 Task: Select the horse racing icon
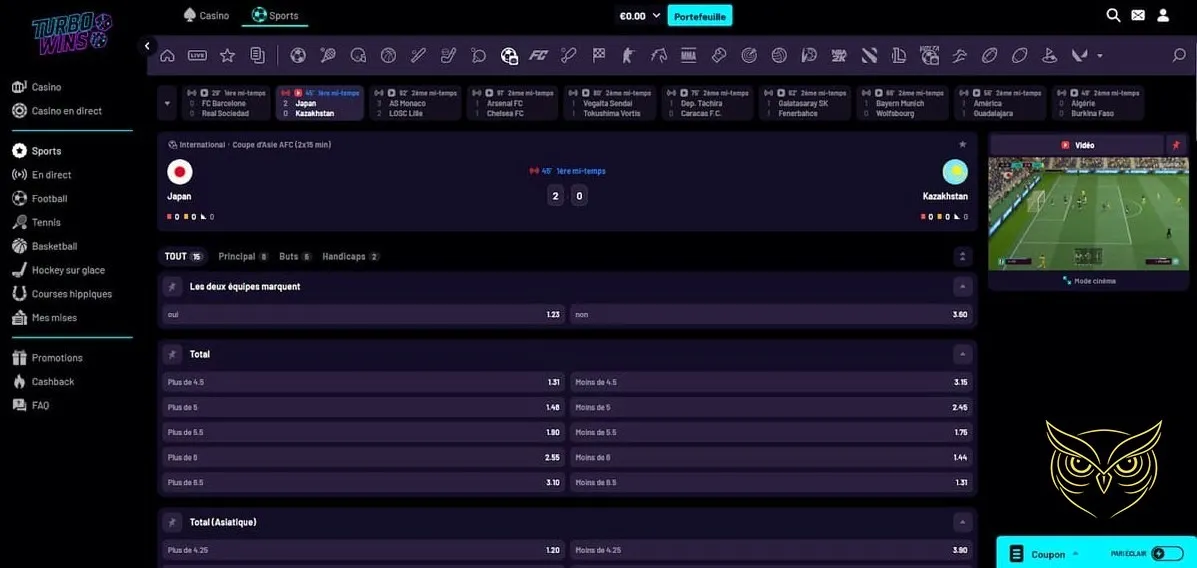click(658, 56)
